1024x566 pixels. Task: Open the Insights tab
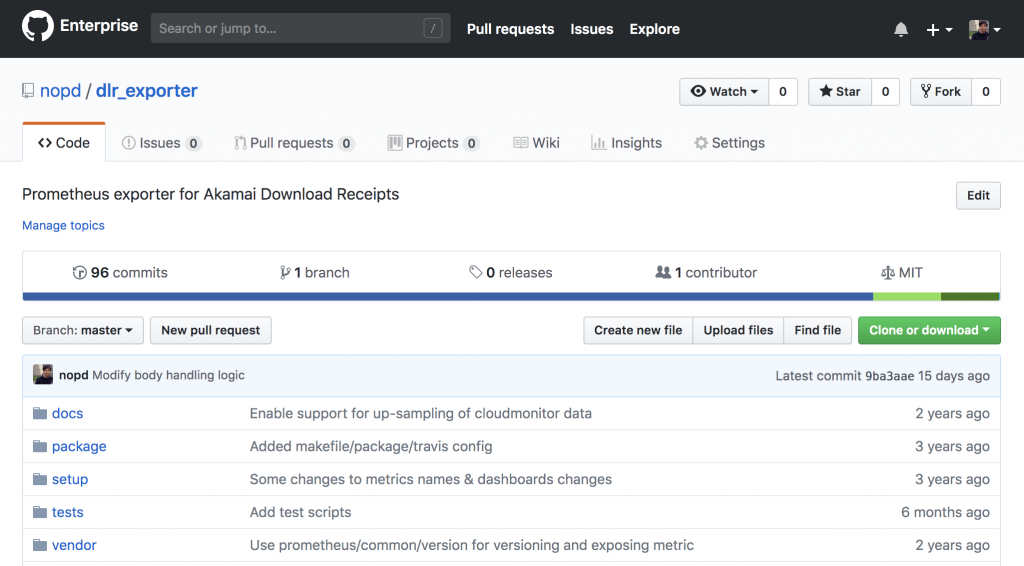pos(626,143)
